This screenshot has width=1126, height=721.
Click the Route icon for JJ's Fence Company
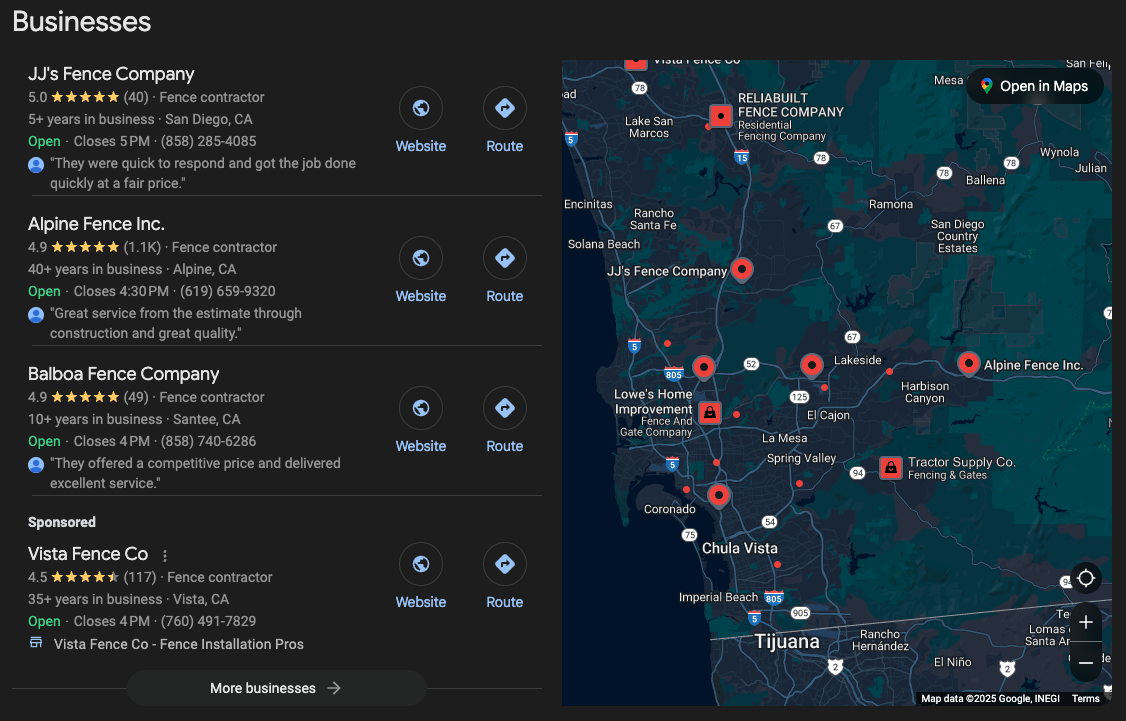tap(504, 107)
